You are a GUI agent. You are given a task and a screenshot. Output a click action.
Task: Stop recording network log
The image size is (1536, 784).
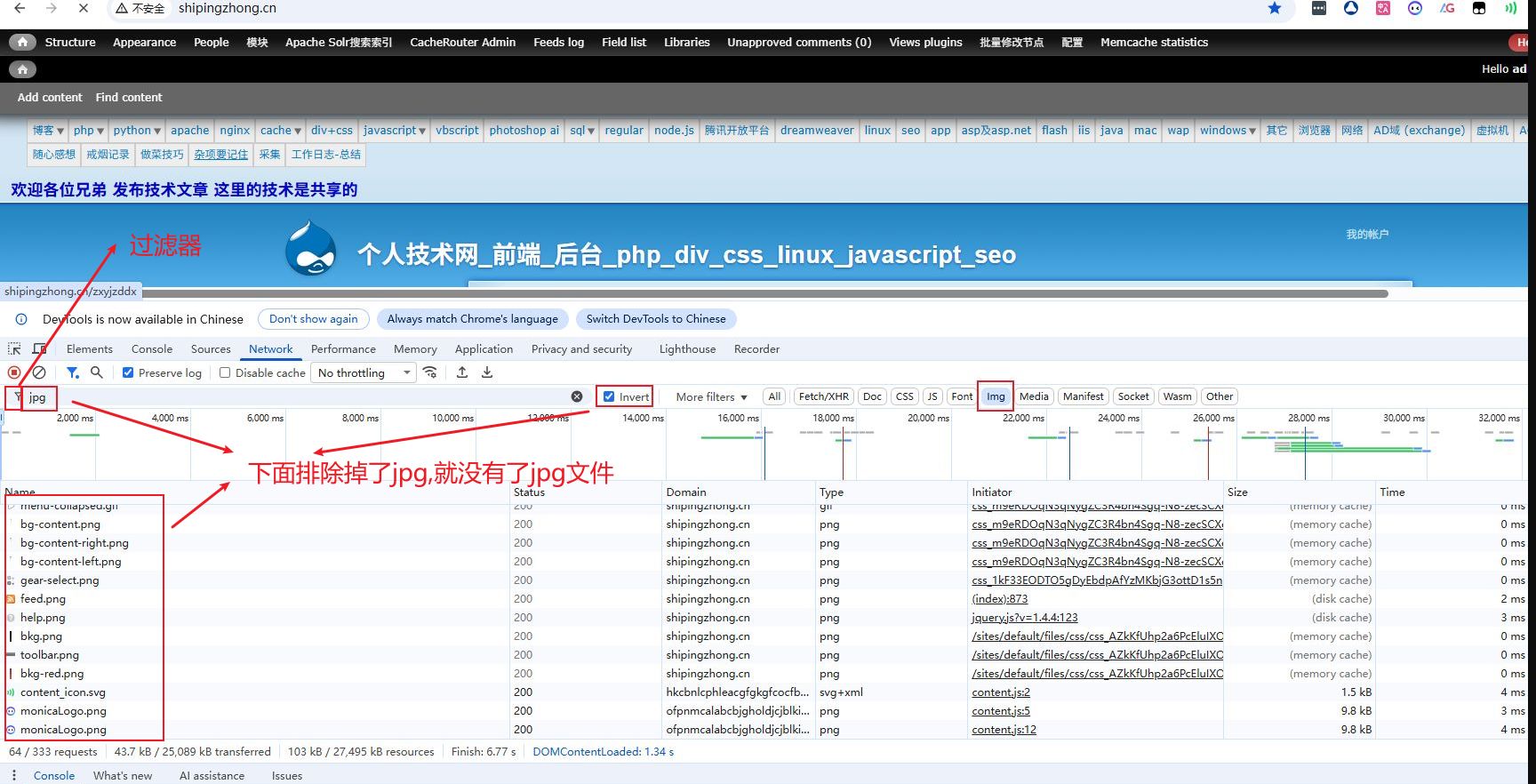[14, 372]
